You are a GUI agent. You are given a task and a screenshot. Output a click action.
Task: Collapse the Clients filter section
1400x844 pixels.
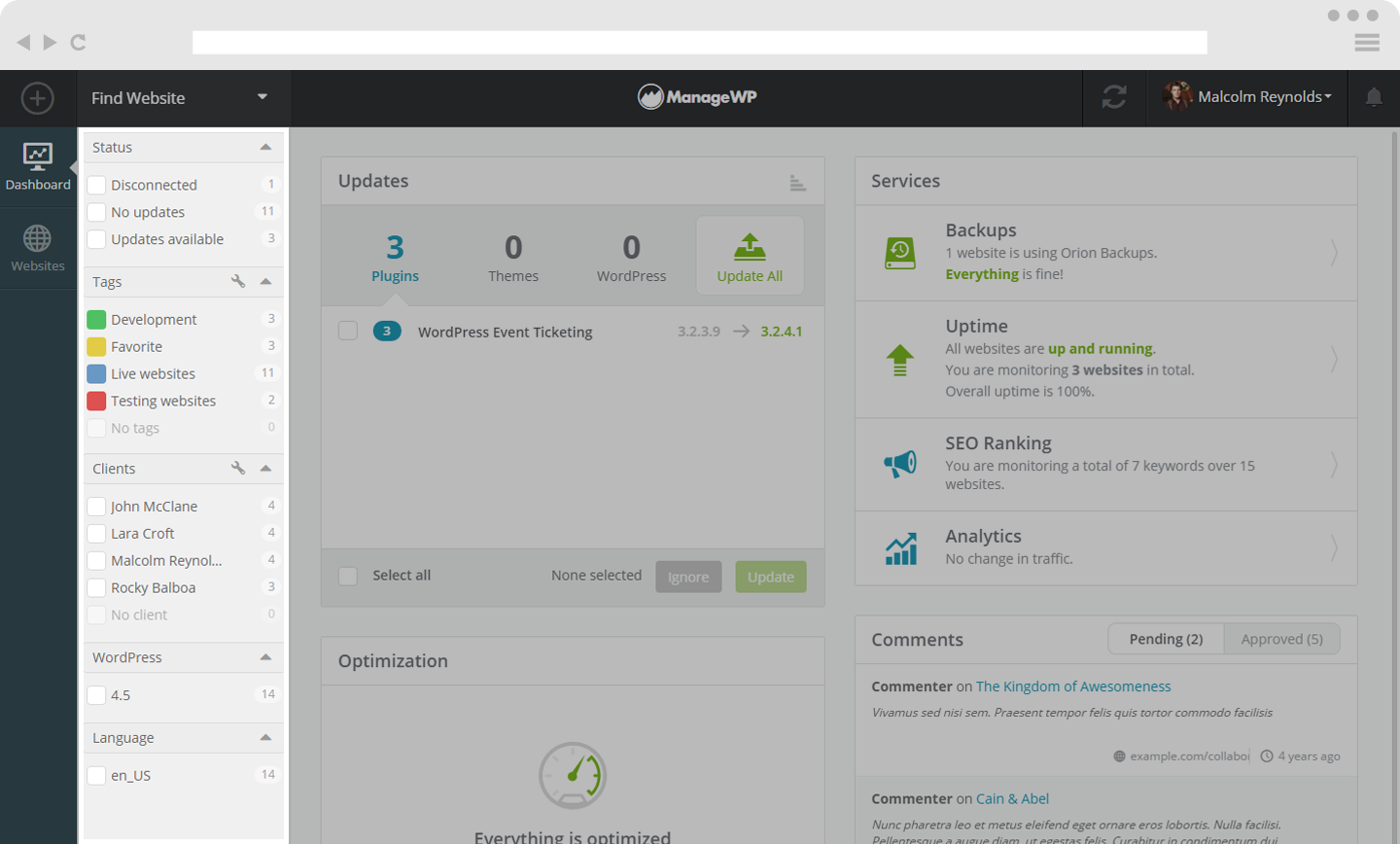[265, 468]
